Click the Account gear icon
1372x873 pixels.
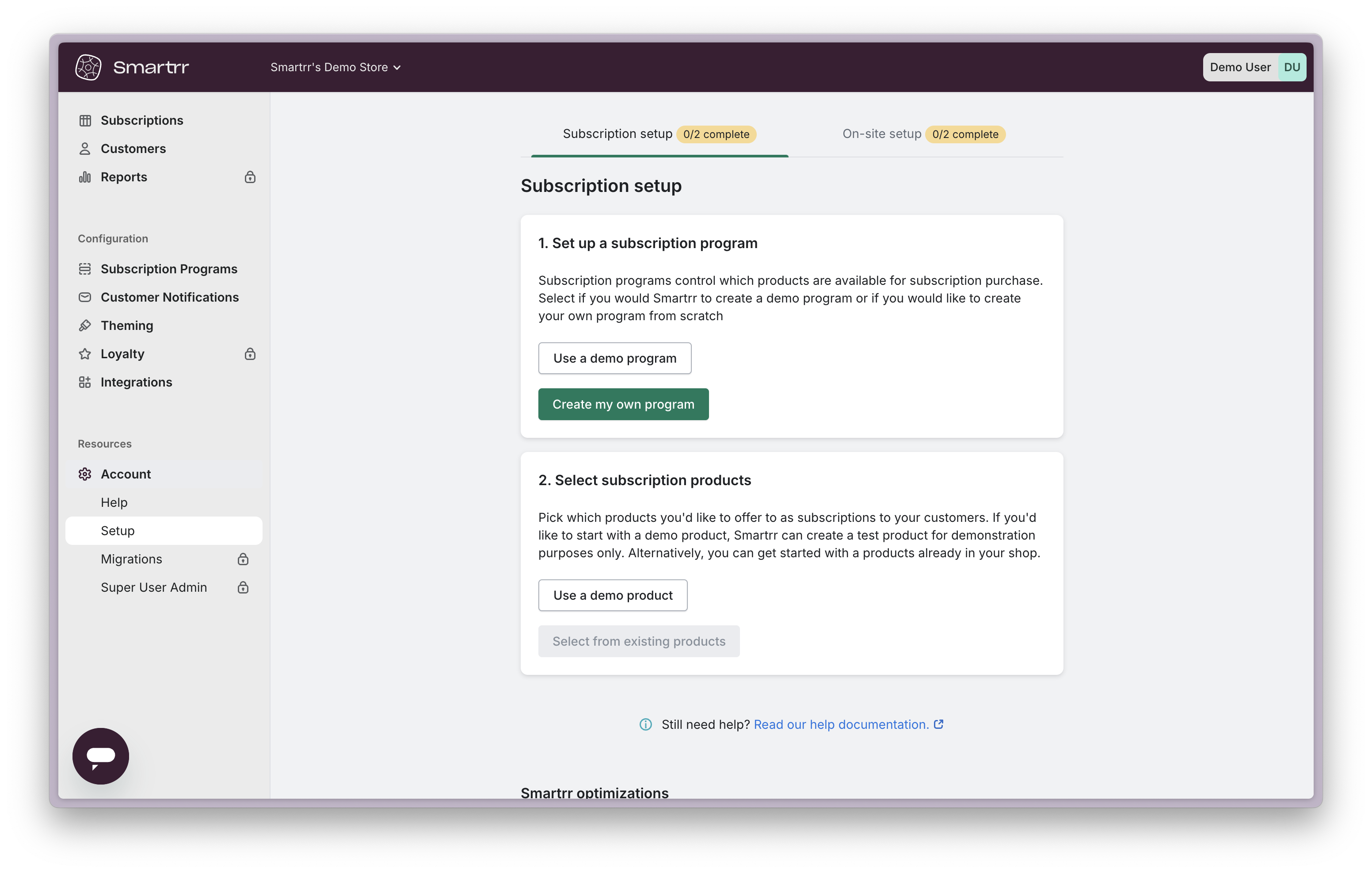[x=85, y=474]
